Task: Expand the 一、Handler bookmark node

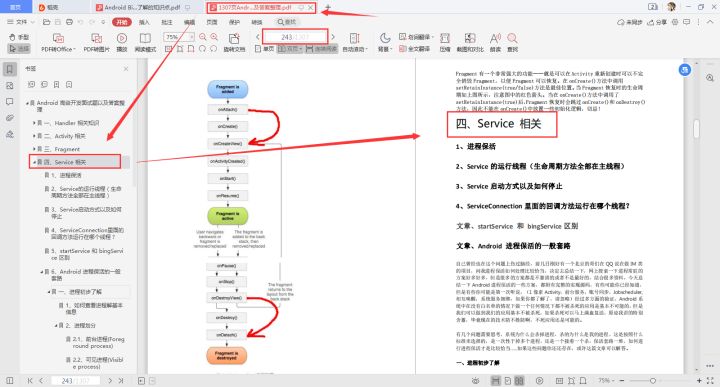Action: pyautogui.click(x=34, y=123)
